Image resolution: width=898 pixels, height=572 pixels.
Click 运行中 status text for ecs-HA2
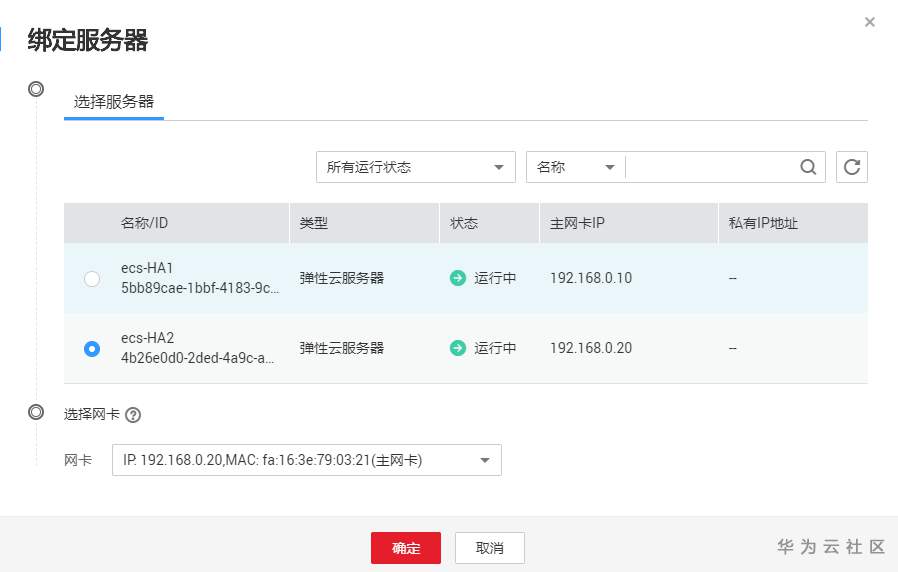pyautogui.click(x=495, y=348)
